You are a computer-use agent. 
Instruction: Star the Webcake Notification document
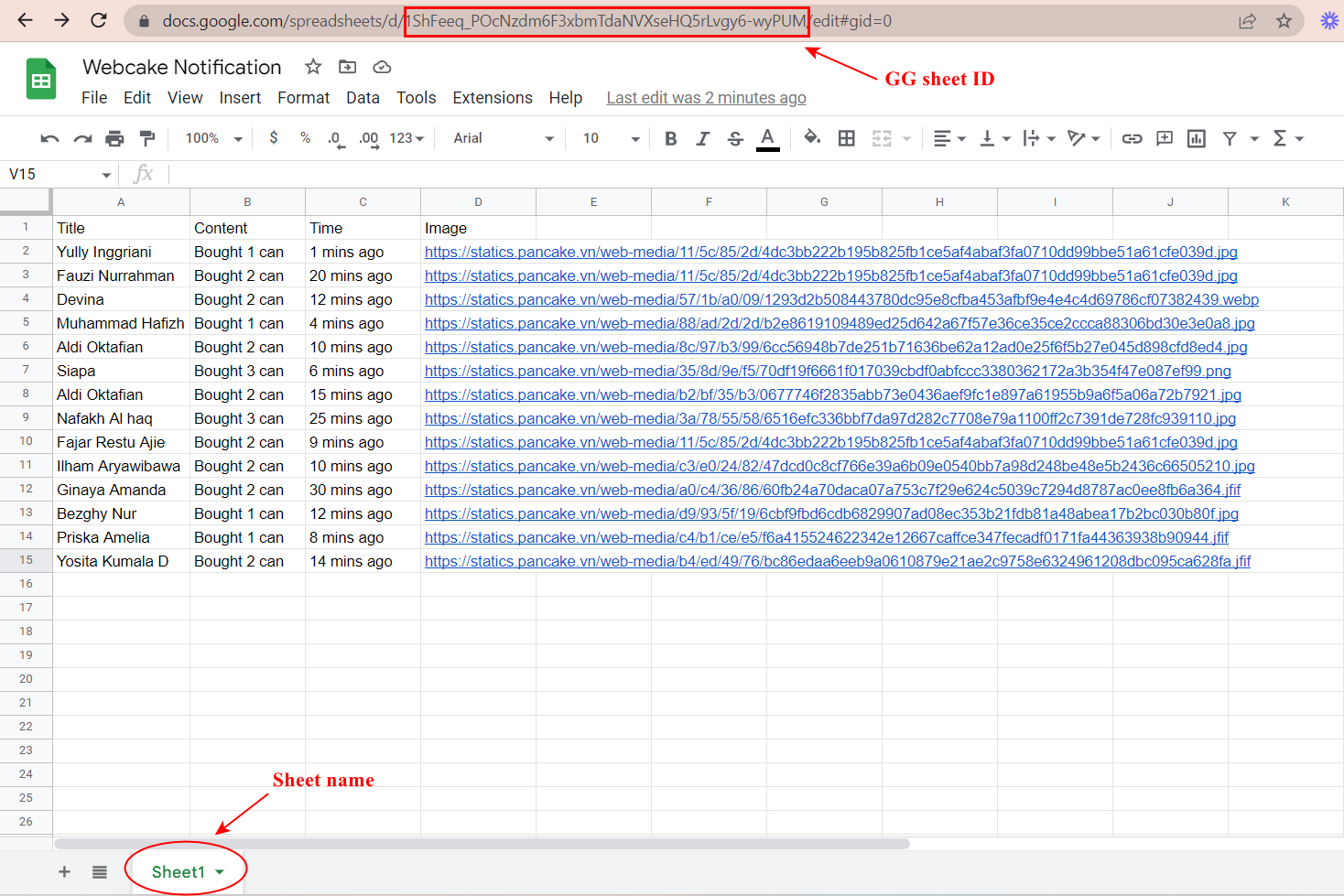click(313, 67)
